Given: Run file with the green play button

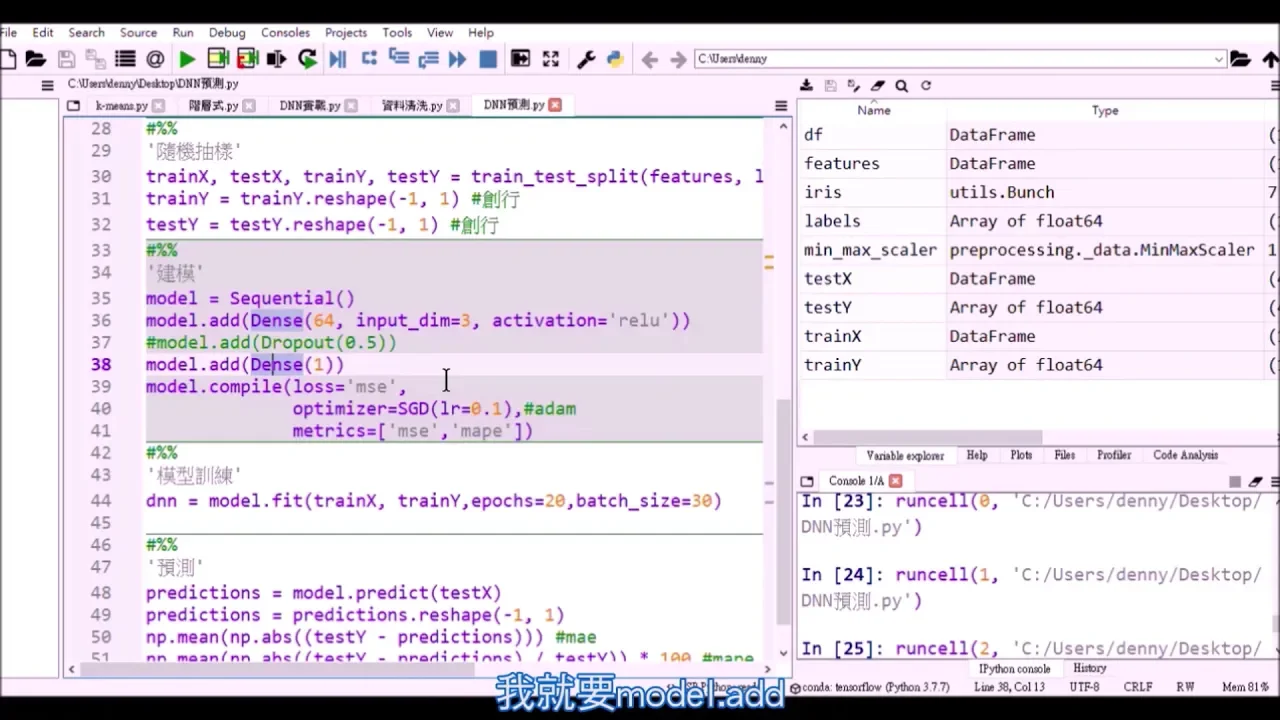Looking at the screenshot, I should coord(187,60).
